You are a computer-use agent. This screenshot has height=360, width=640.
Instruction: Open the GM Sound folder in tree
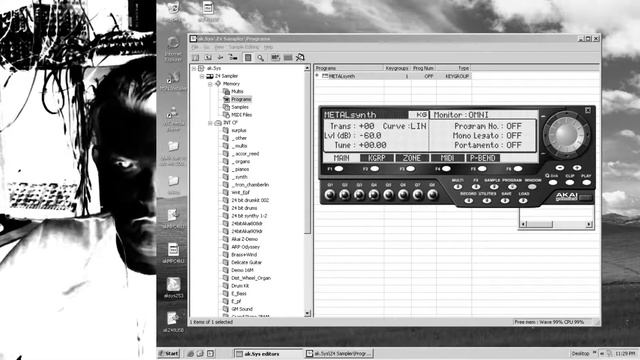click(242, 309)
